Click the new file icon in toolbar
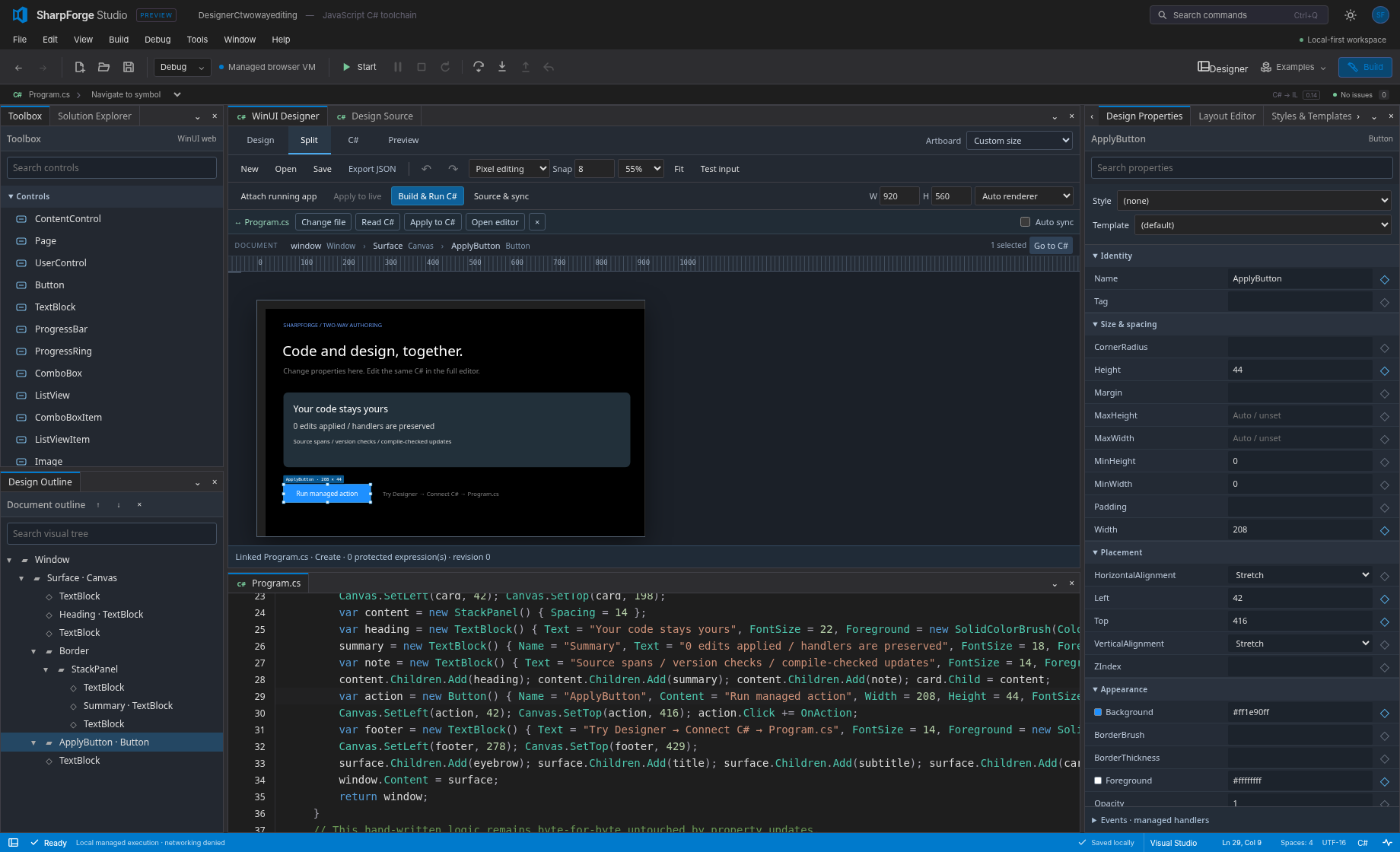Screen dimensions: 1400x852 [79, 67]
